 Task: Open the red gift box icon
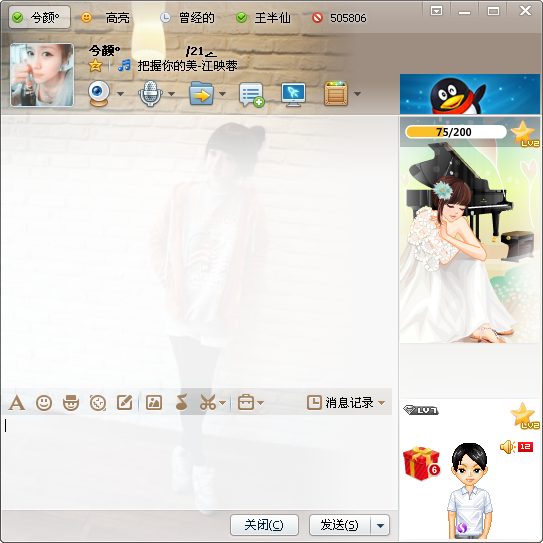421,464
